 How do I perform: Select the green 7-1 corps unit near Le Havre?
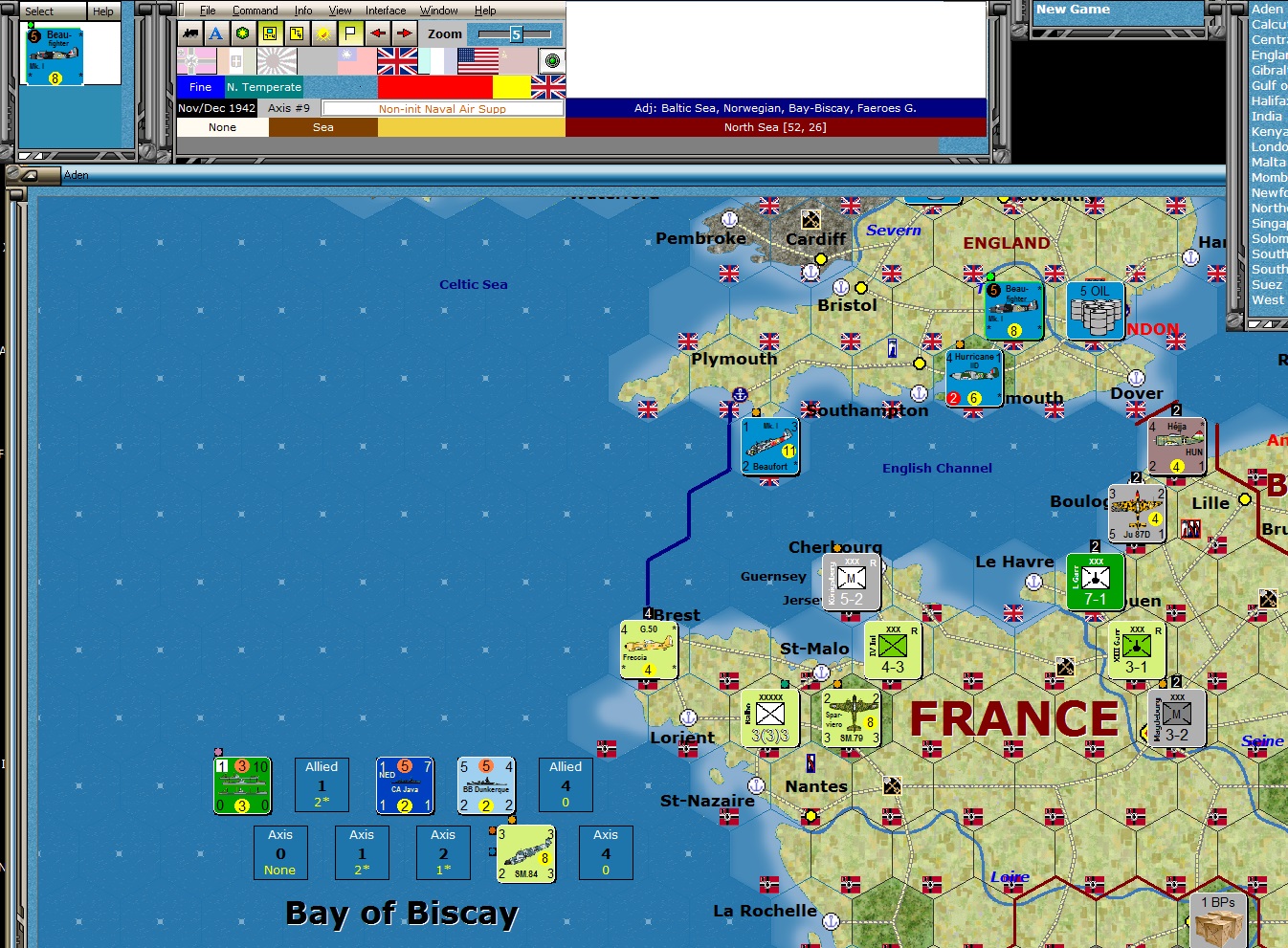[1096, 582]
